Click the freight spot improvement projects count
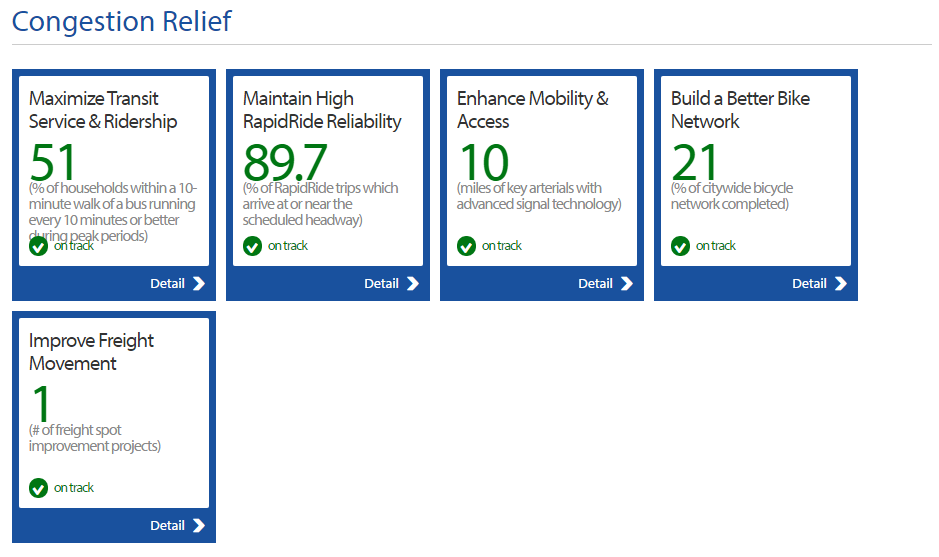 42,403
